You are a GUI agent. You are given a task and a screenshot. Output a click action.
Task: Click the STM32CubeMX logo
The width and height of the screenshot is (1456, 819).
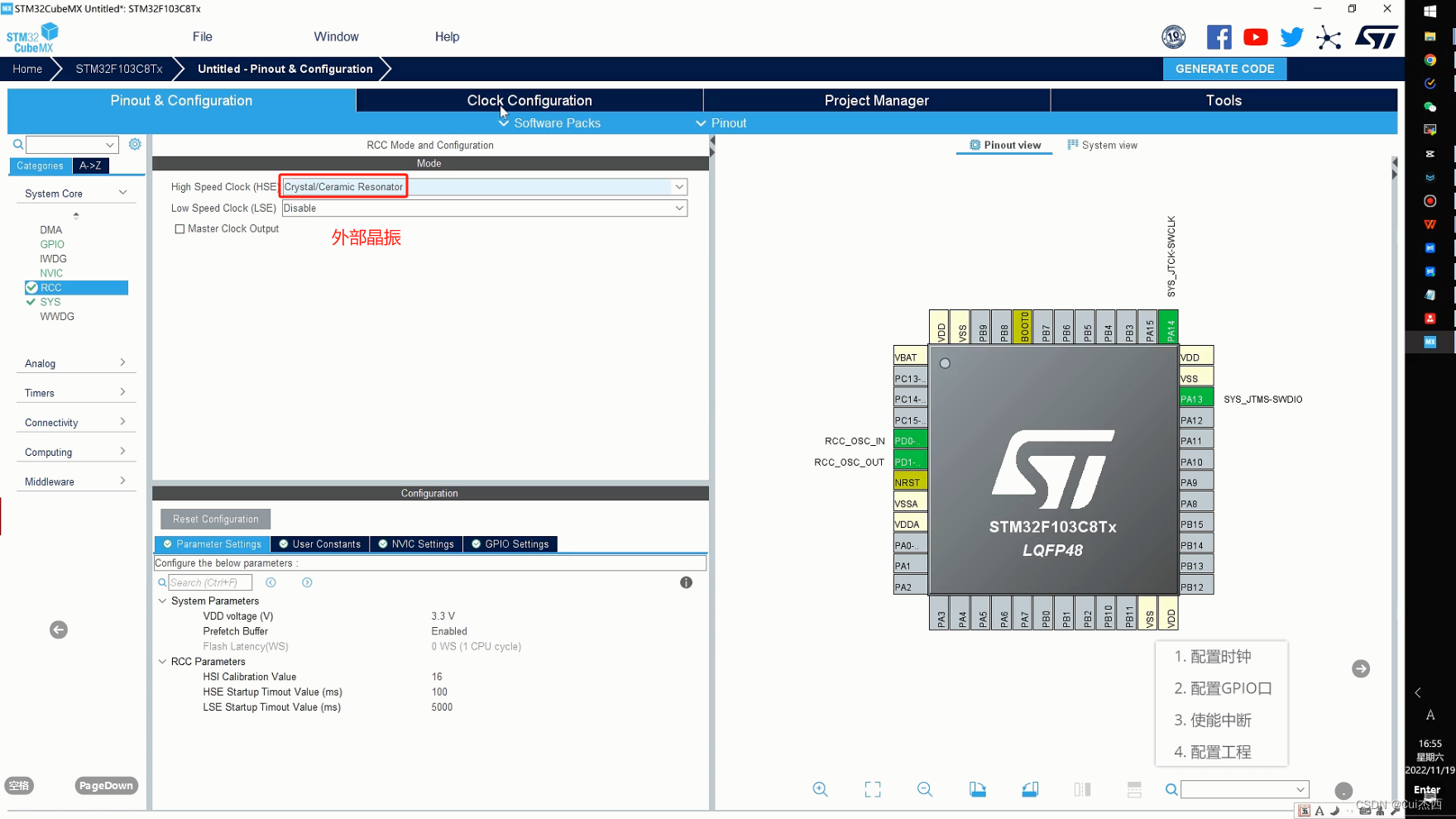click(32, 38)
